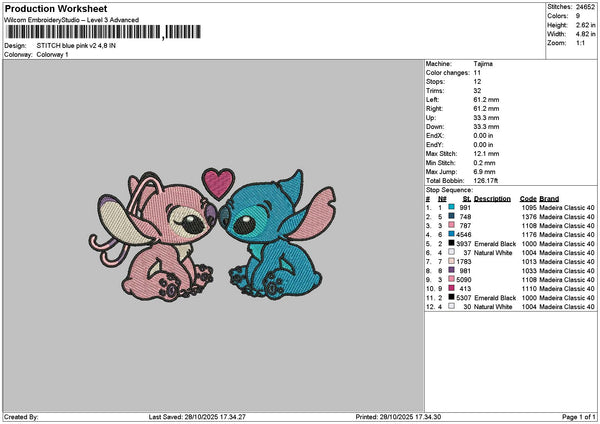
Task: Select the white swatch beside 30 Natural White
Action: (452, 306)
